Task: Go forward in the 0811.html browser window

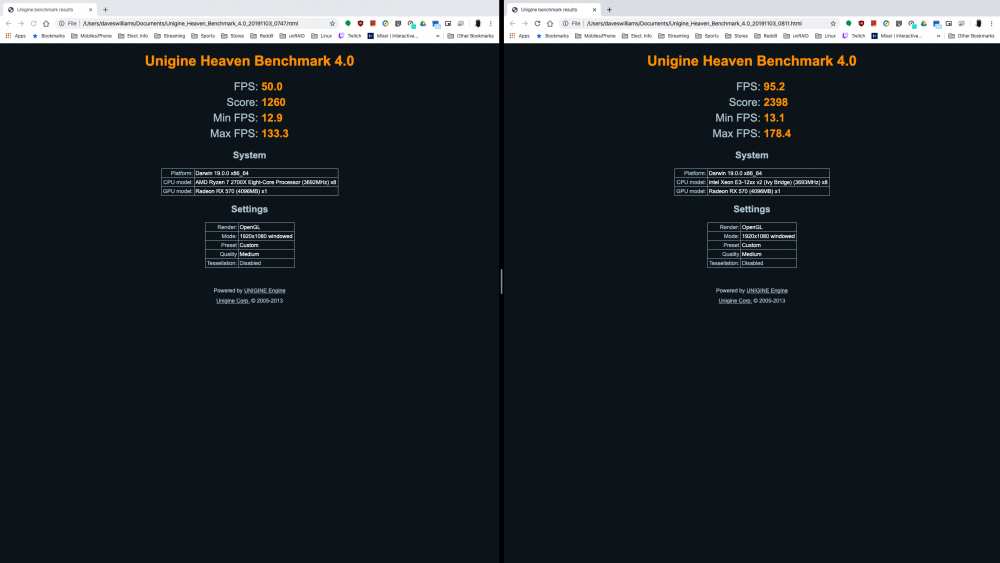Action: point(524,24)
